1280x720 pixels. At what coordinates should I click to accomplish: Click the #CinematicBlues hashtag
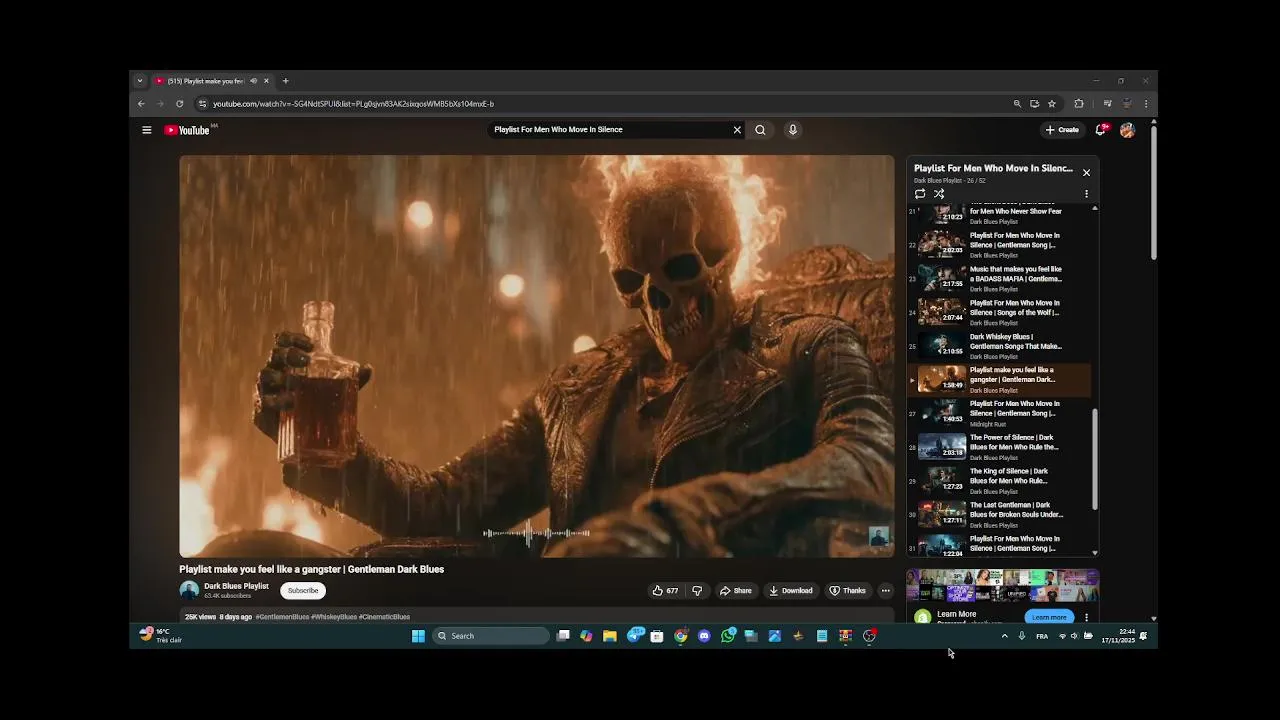[384, 617]
